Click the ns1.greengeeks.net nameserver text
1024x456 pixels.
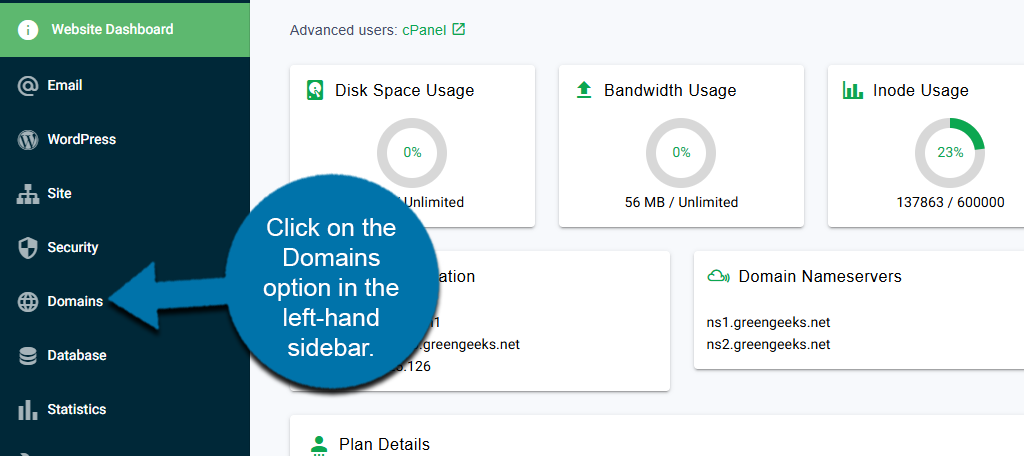coord(768,322)
